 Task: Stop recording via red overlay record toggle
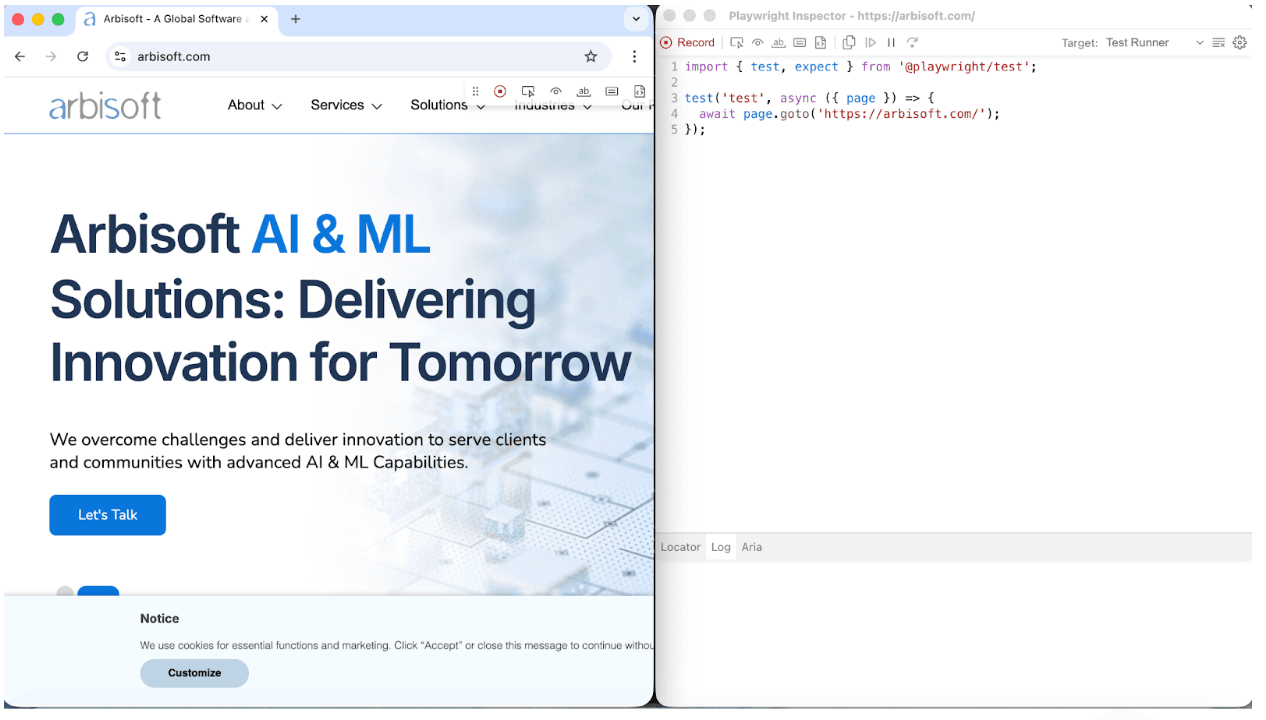[x=500, y=91]
